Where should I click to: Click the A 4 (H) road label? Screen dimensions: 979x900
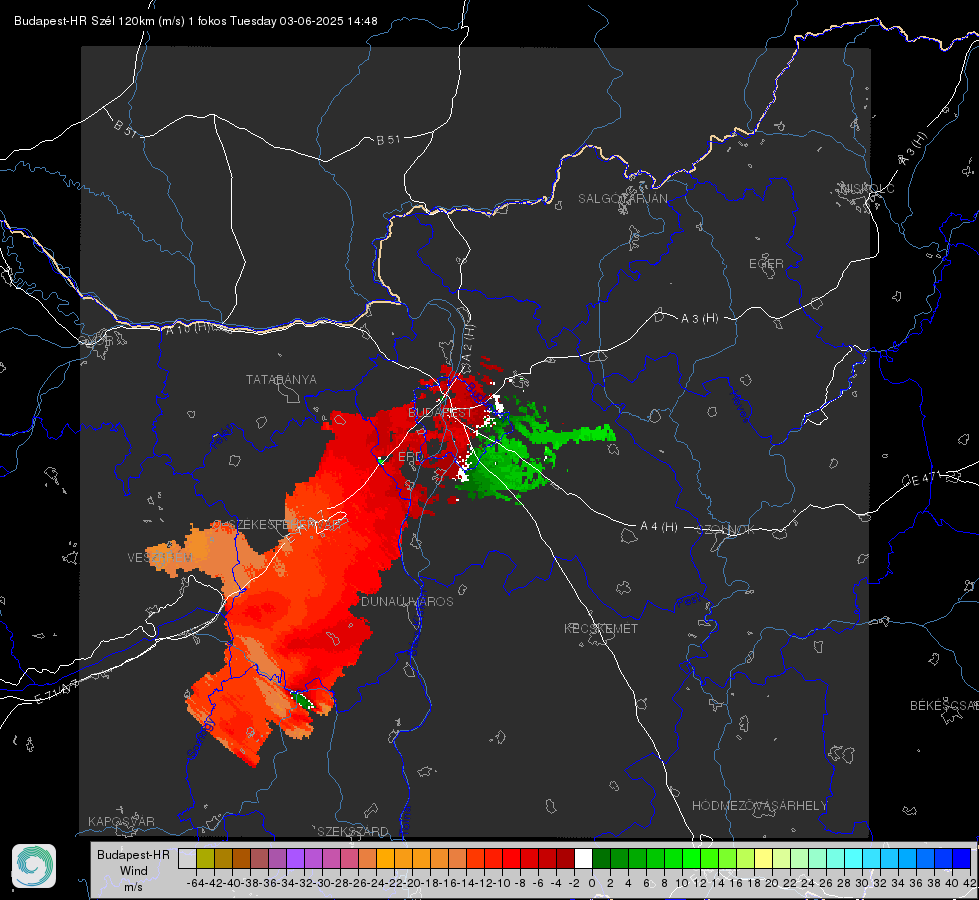pos(659,527)
